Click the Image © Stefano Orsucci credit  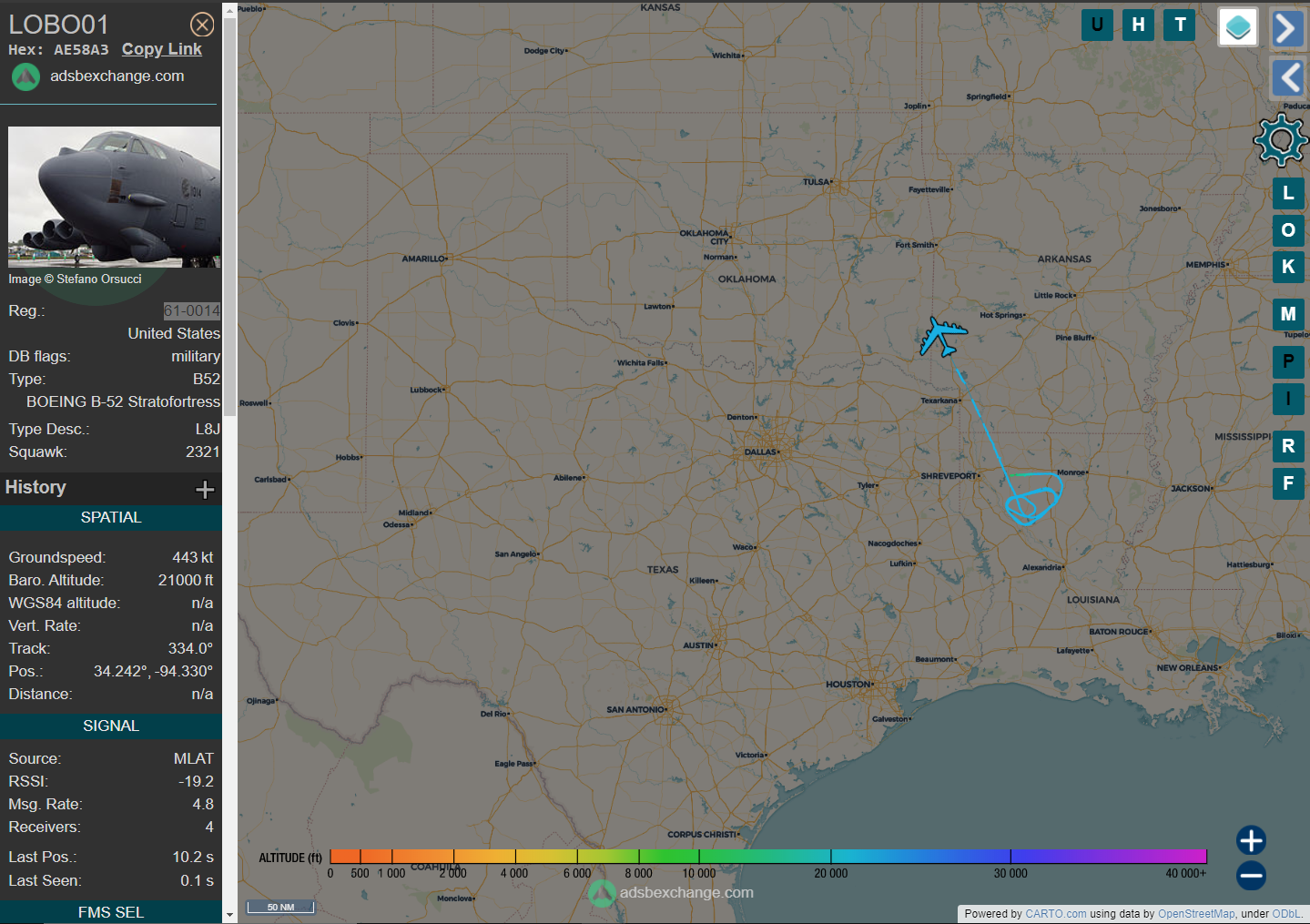[x=75, y=279]
